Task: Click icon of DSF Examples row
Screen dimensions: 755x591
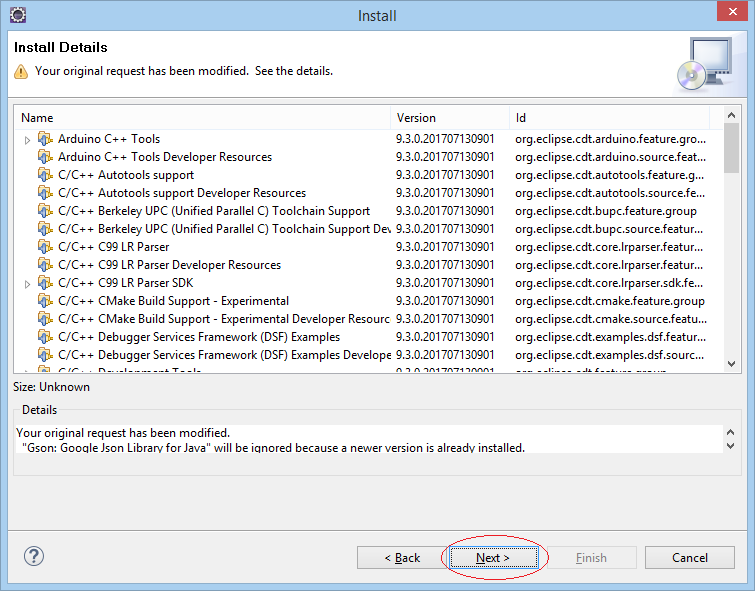Action: (45, 337)
